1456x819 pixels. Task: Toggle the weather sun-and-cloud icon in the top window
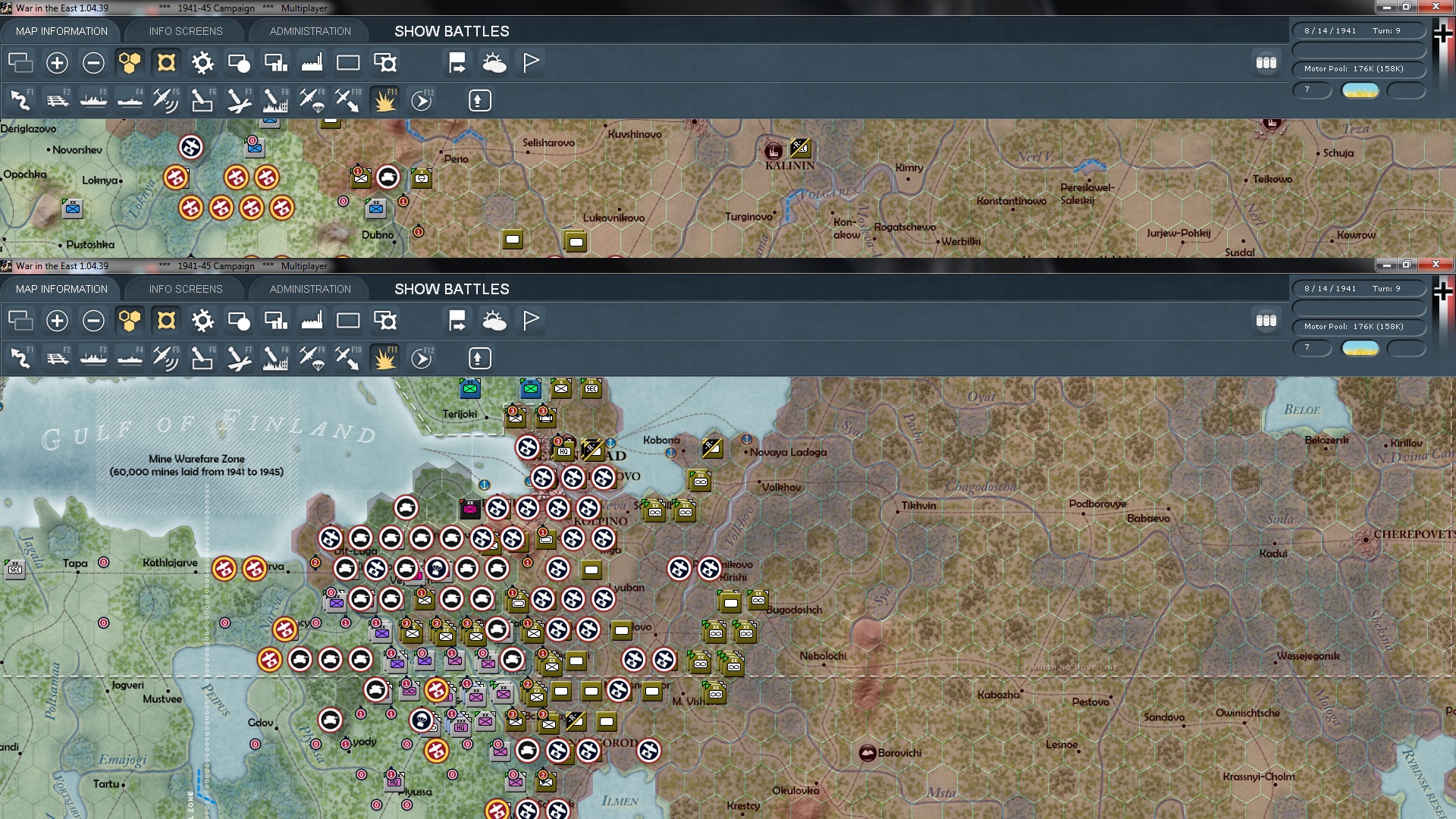(x=494, y=63)
